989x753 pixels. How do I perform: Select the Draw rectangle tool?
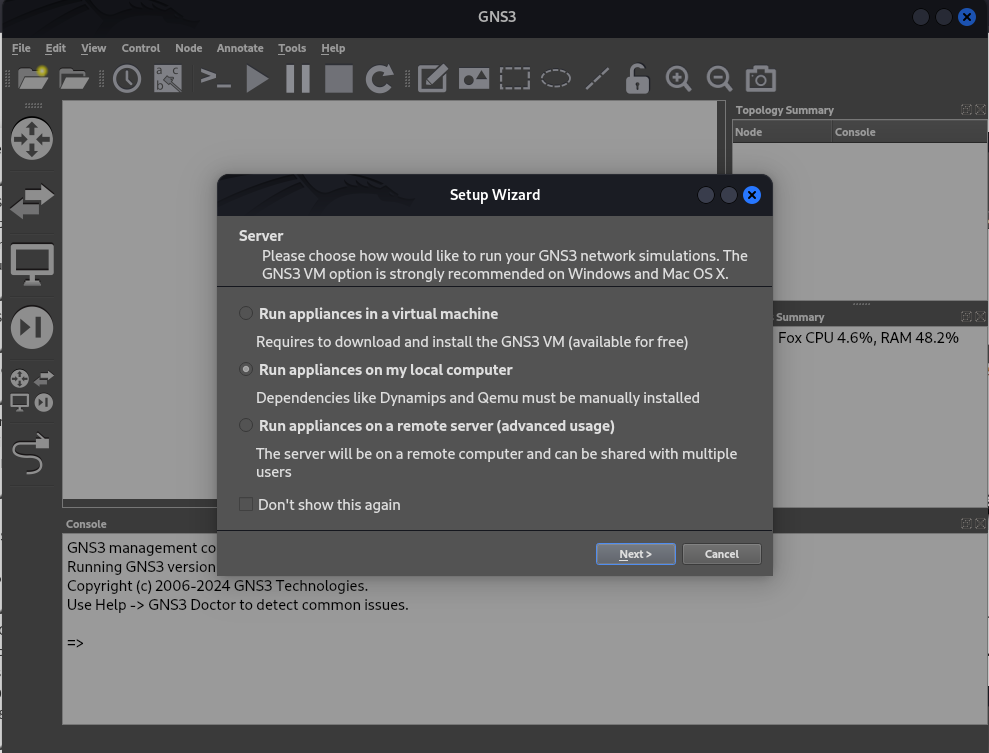(x=515, y=79)
